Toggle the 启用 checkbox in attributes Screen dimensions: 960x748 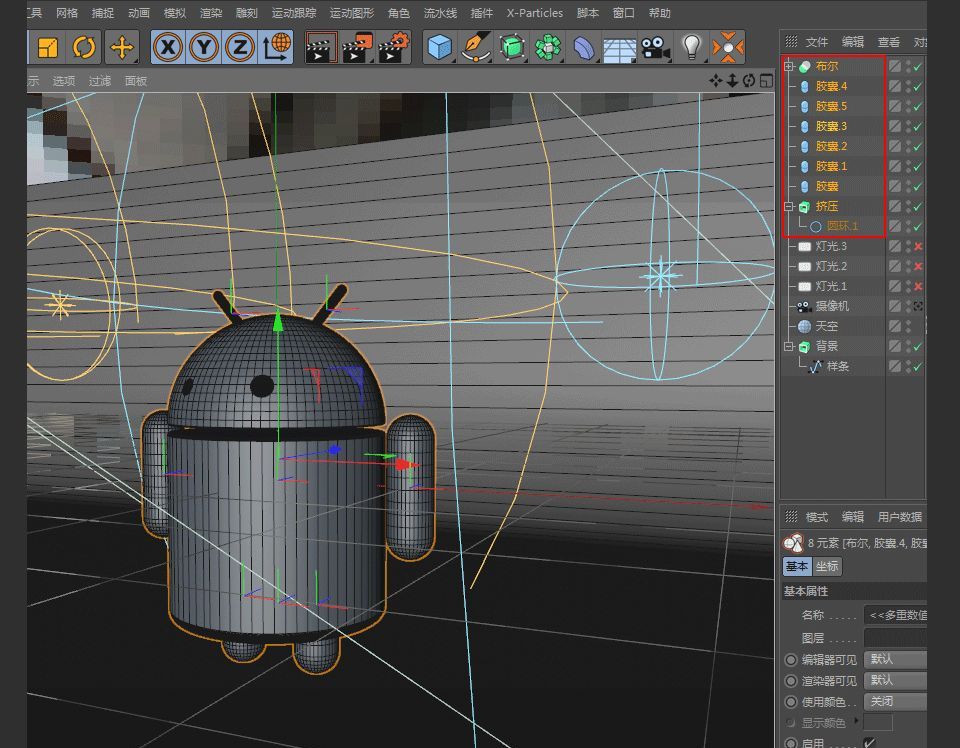coord(870,742)
